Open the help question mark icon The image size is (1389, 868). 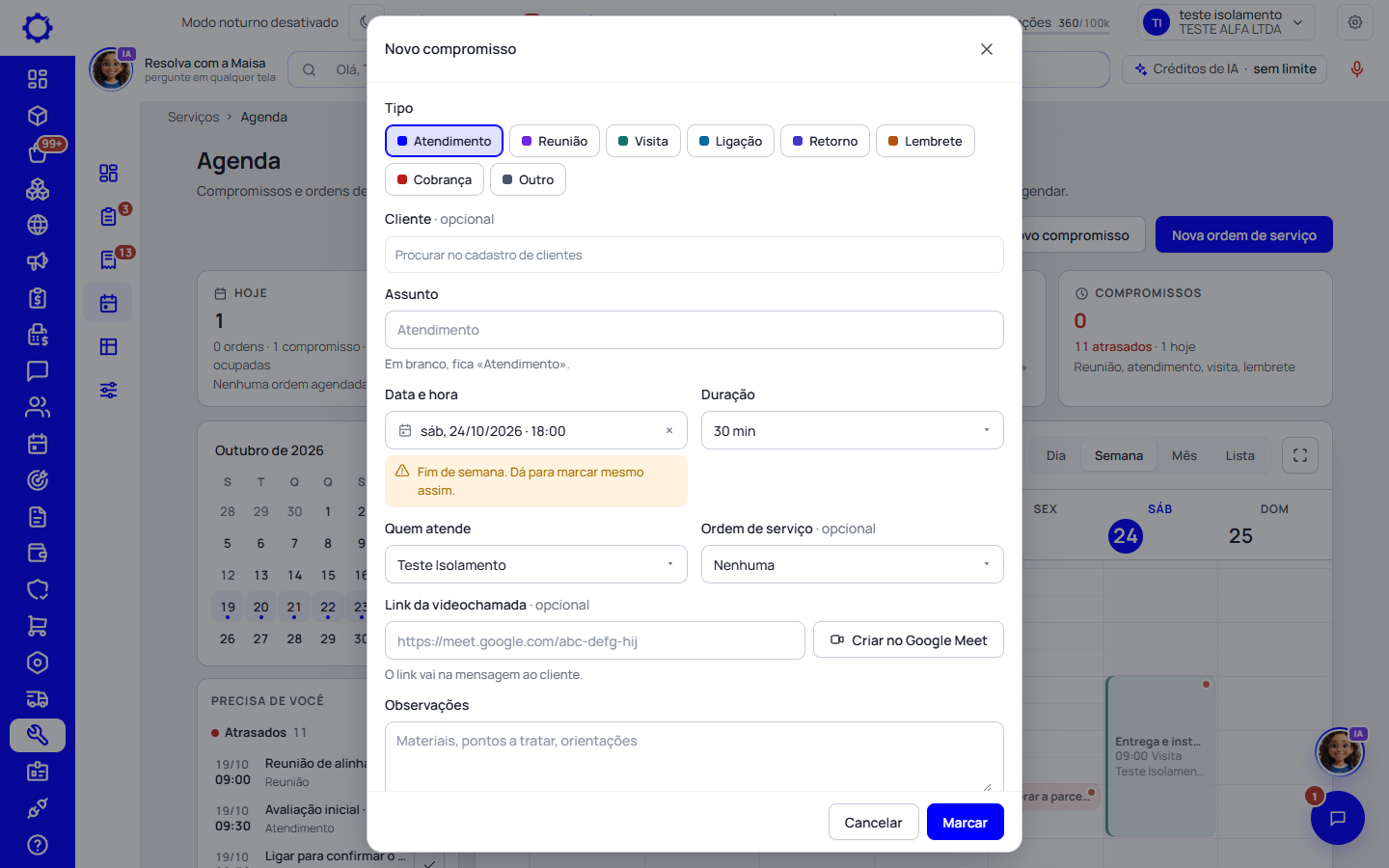38,845
